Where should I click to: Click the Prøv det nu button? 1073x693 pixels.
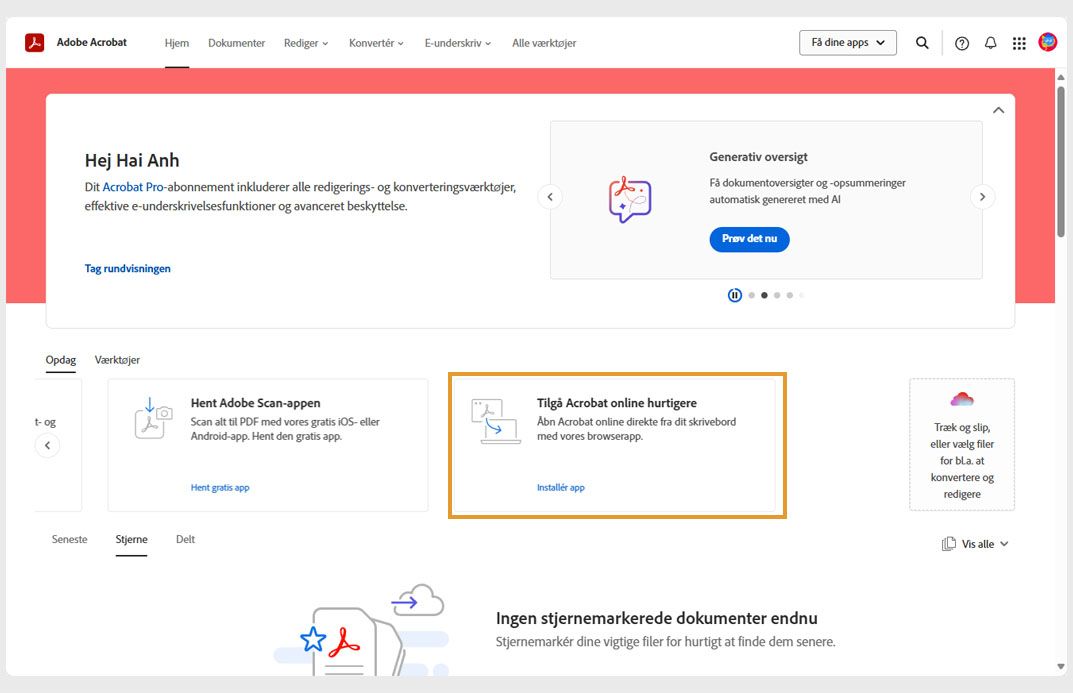pos(749,239)
